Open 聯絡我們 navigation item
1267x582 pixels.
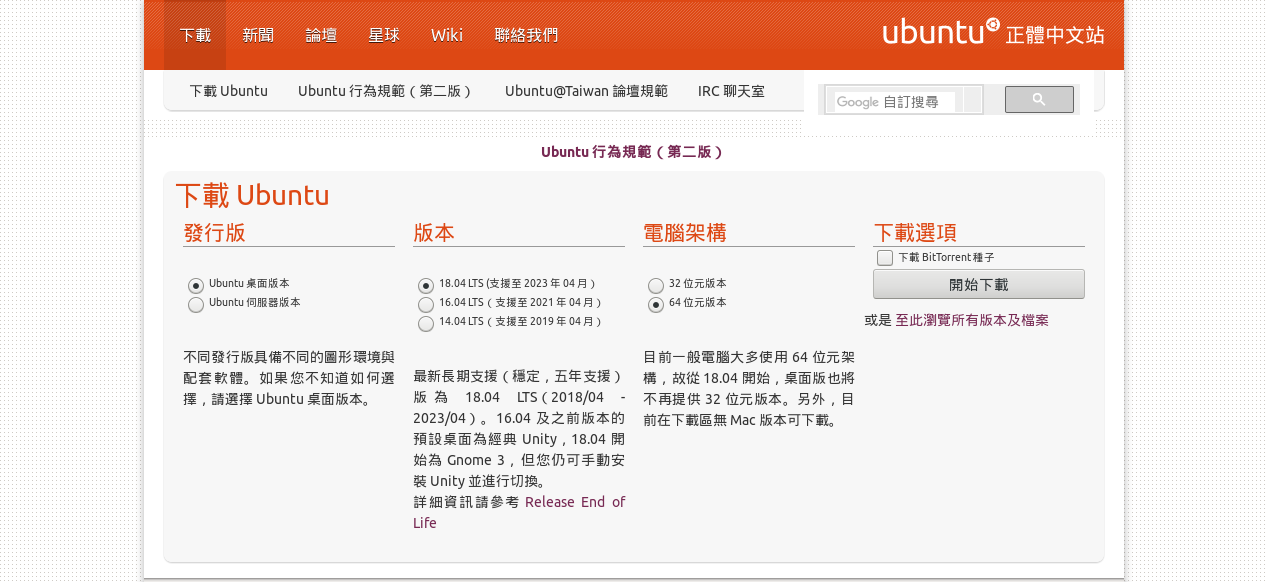pos(526,35)
